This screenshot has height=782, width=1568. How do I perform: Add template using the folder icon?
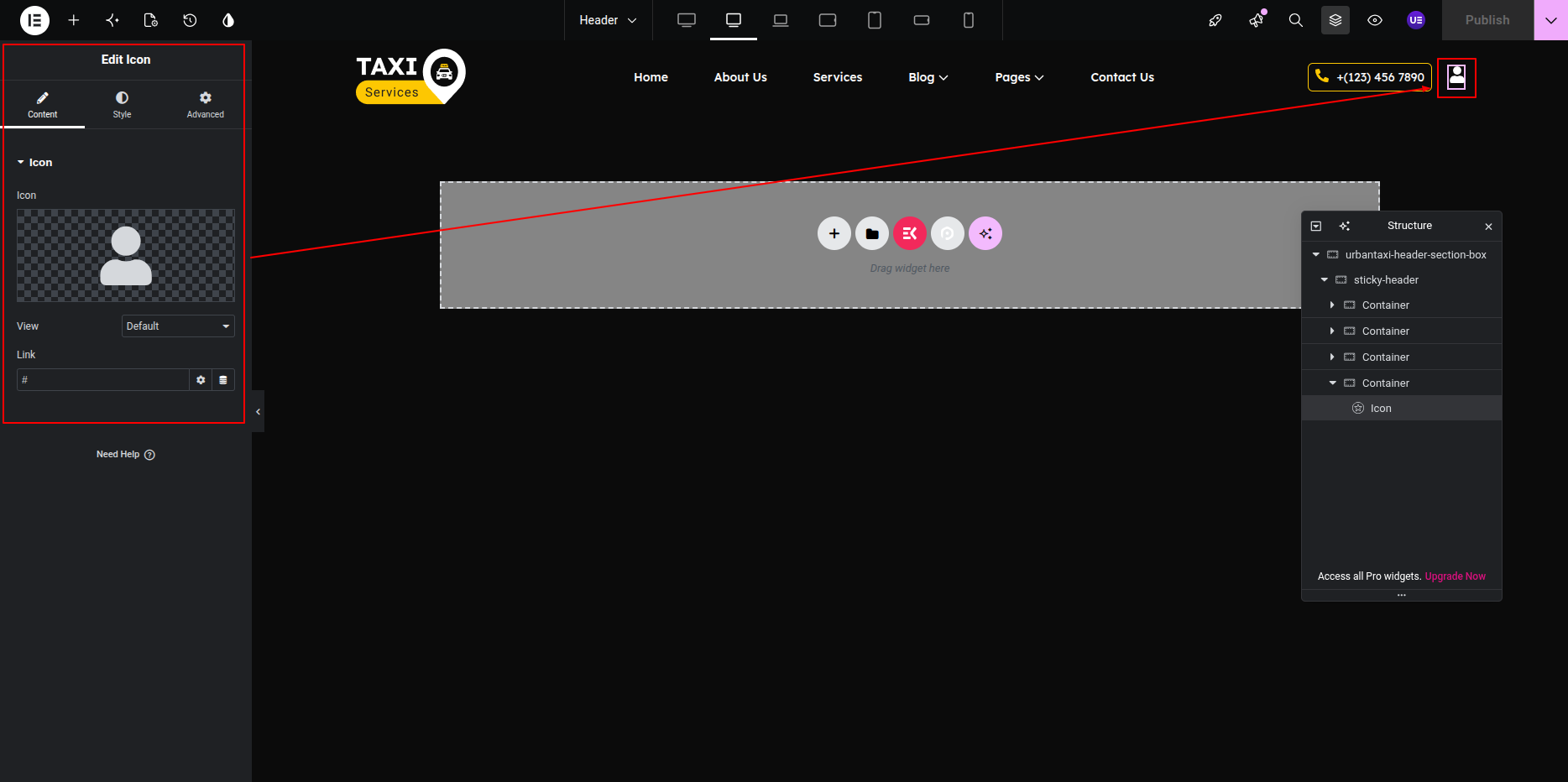[872, 233]
